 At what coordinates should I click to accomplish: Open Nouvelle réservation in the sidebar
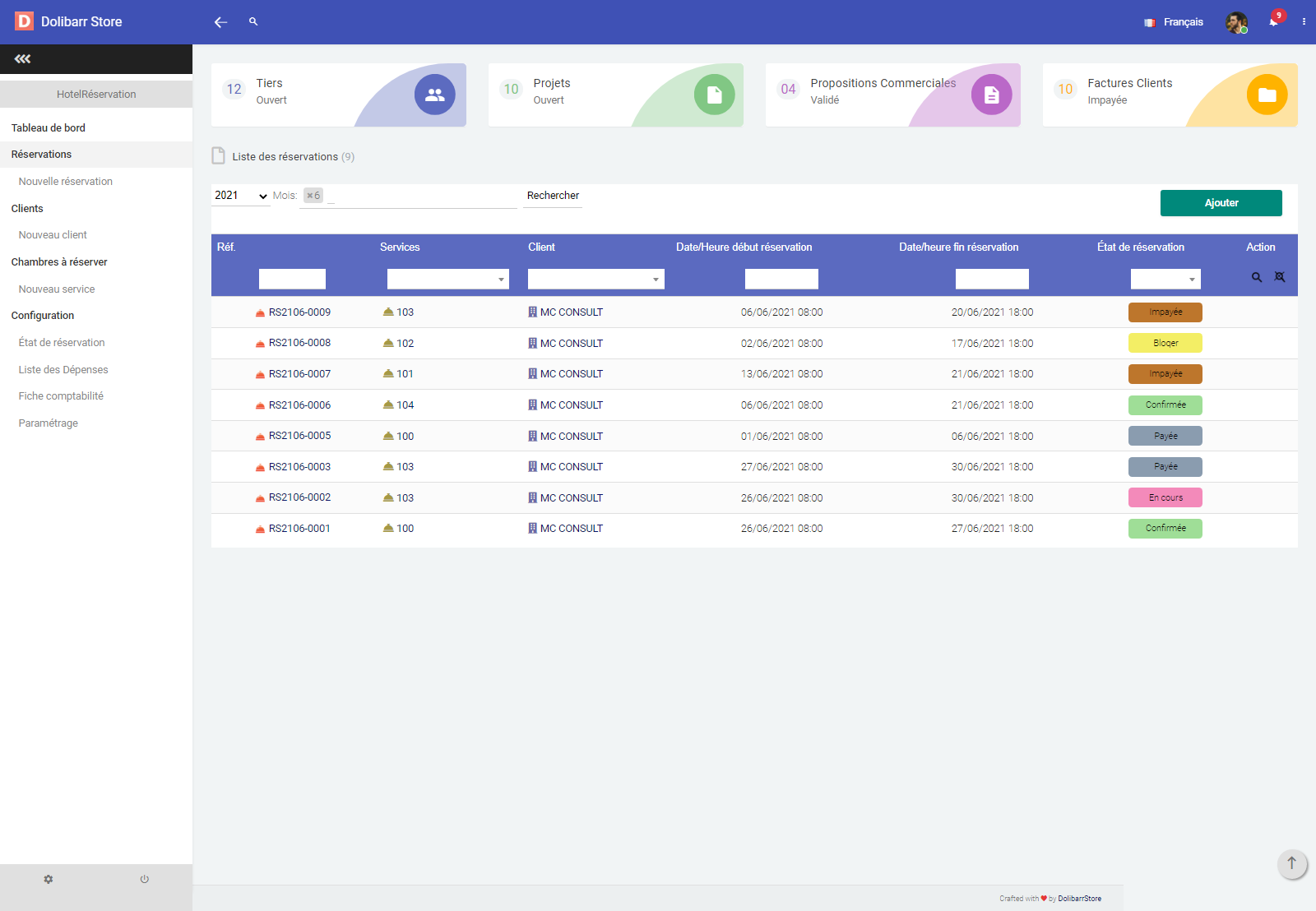[x=66, y=182]
